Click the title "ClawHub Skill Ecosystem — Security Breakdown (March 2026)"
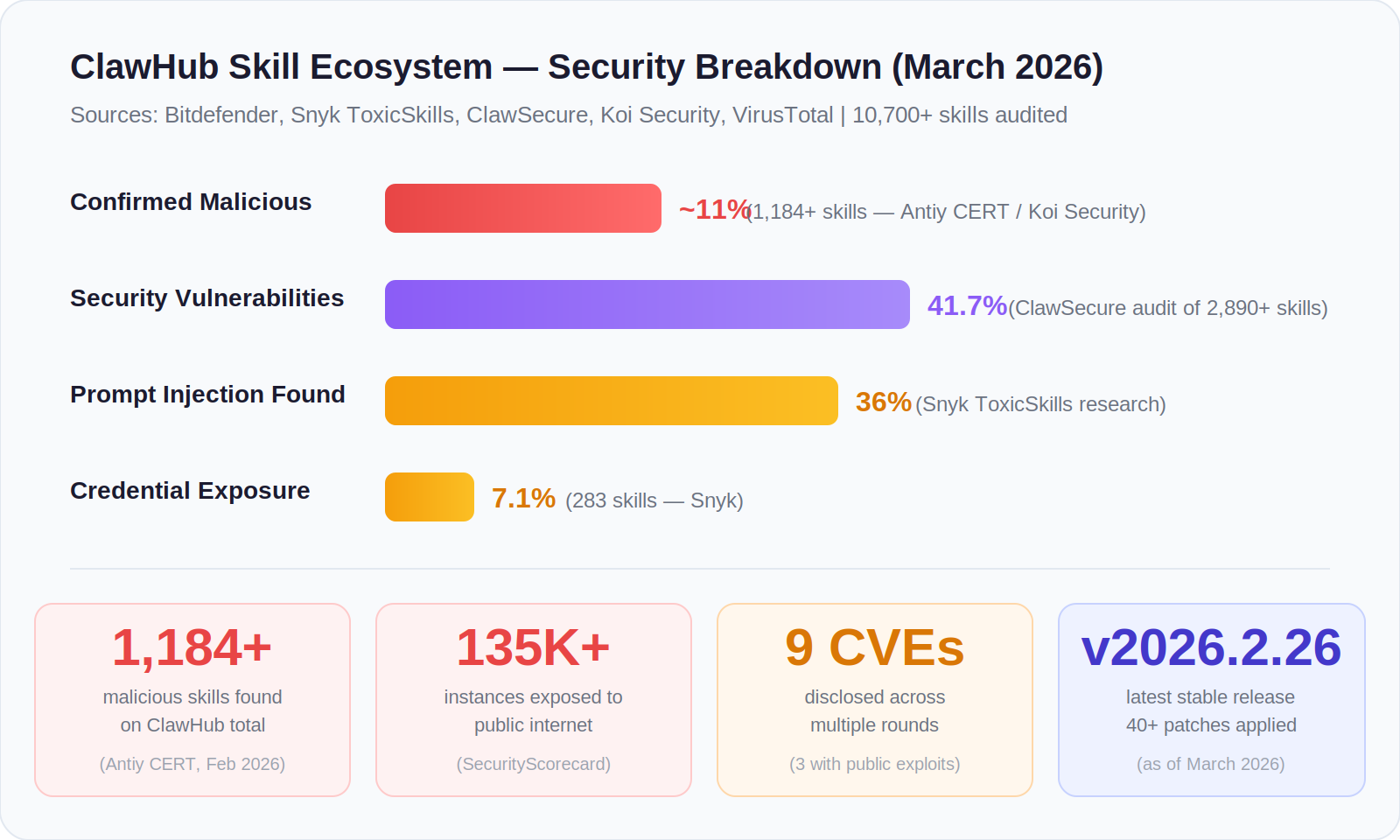Viewport: 1400px width, 840px height. coord(586,67)
